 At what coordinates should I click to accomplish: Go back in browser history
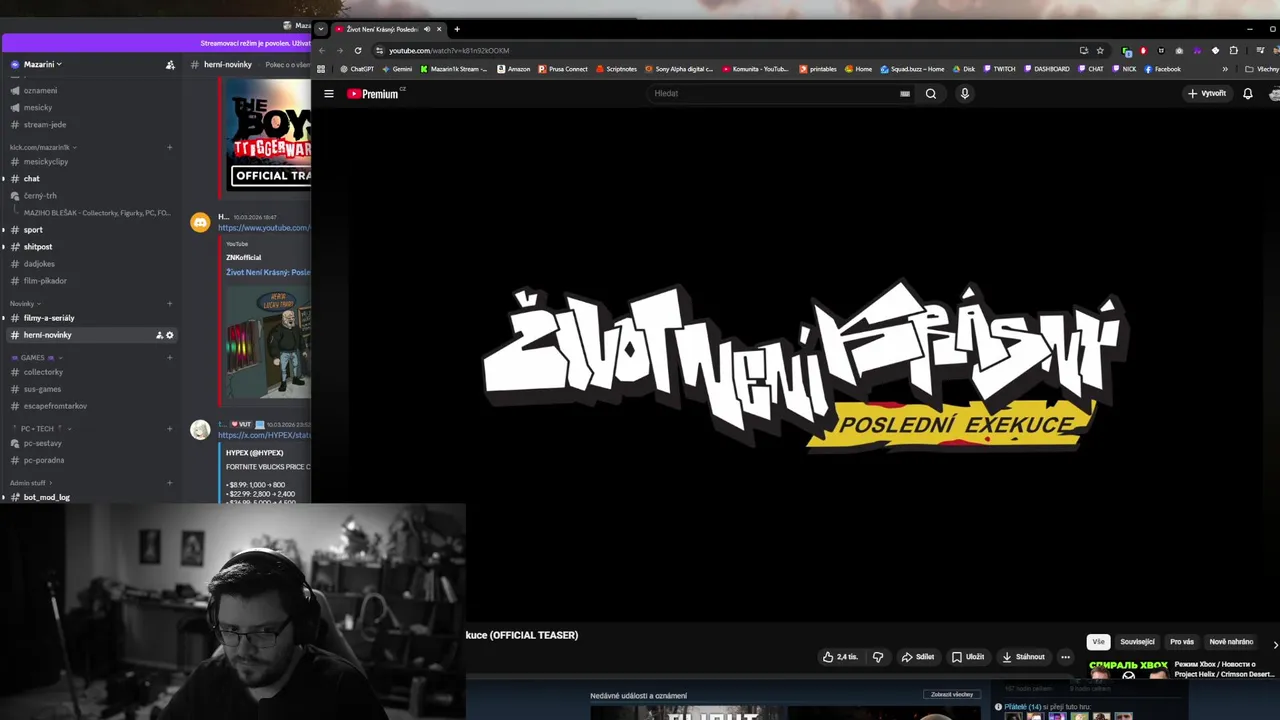pyautogui.click(x=322, y=50)
